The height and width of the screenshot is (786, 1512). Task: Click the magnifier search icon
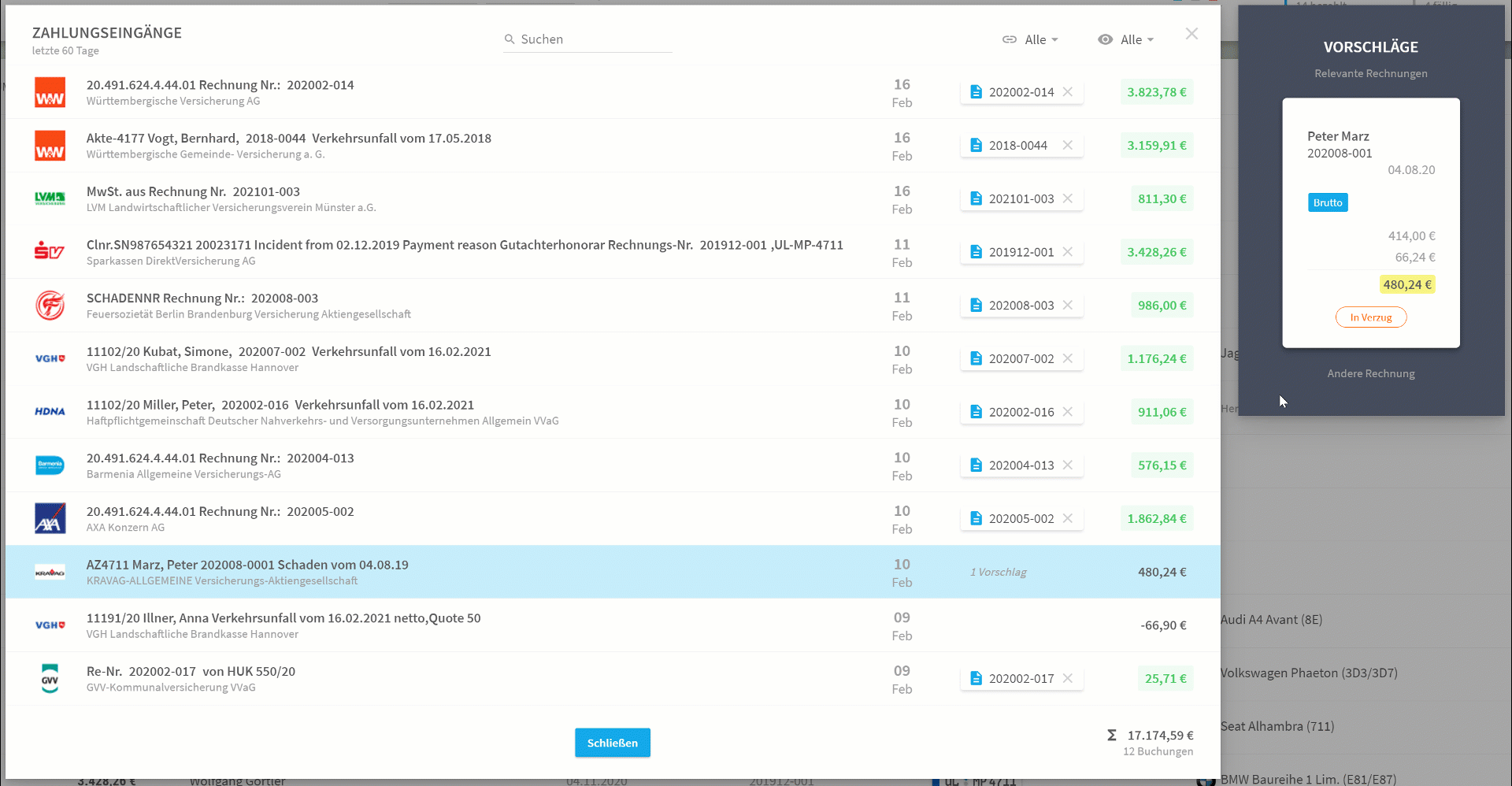tap(510, 39)
